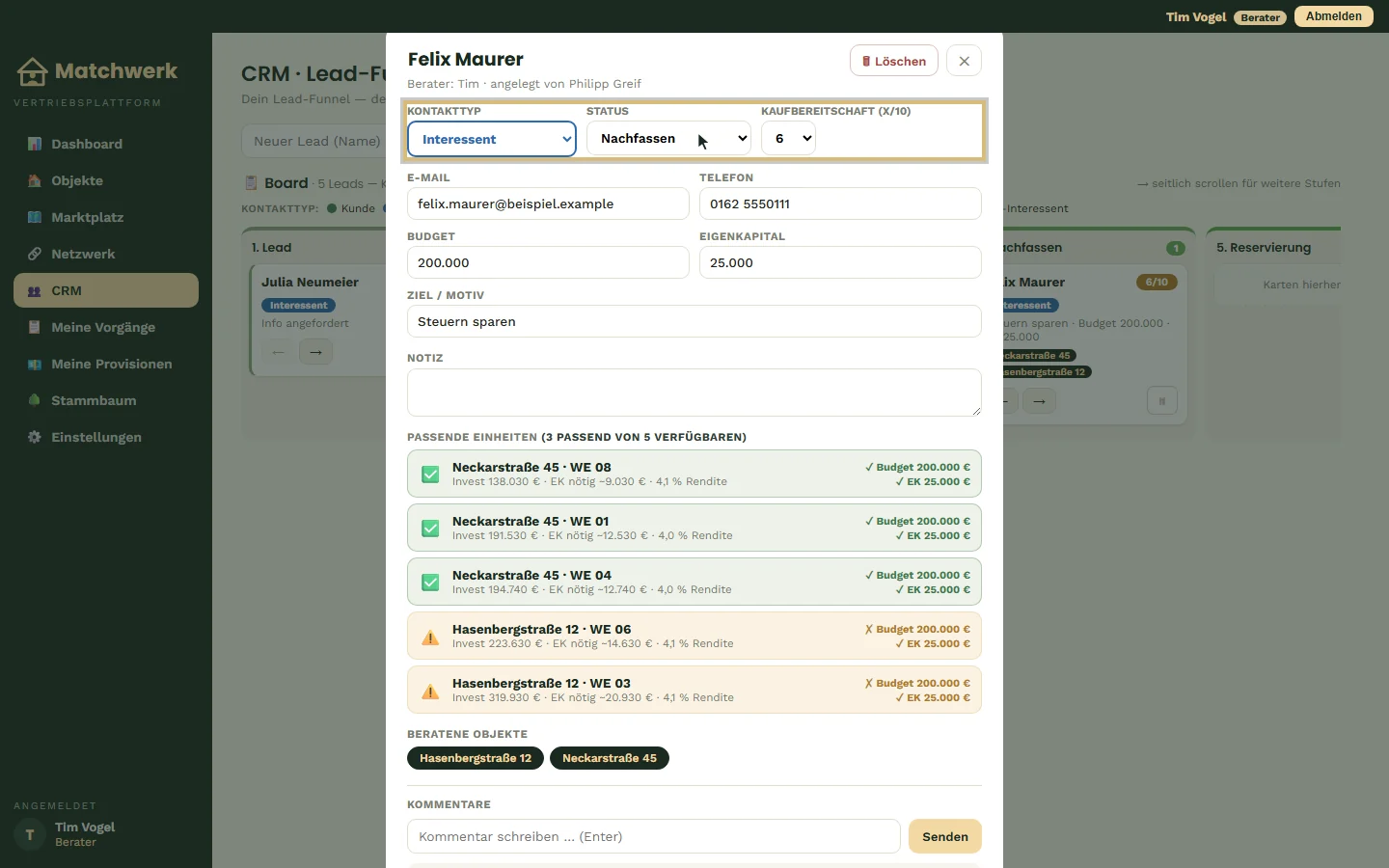Click the Neckarstraße 45 object tag
Image resolution: width=1389 pixels, height=868 pixels.
pos(610,758)
